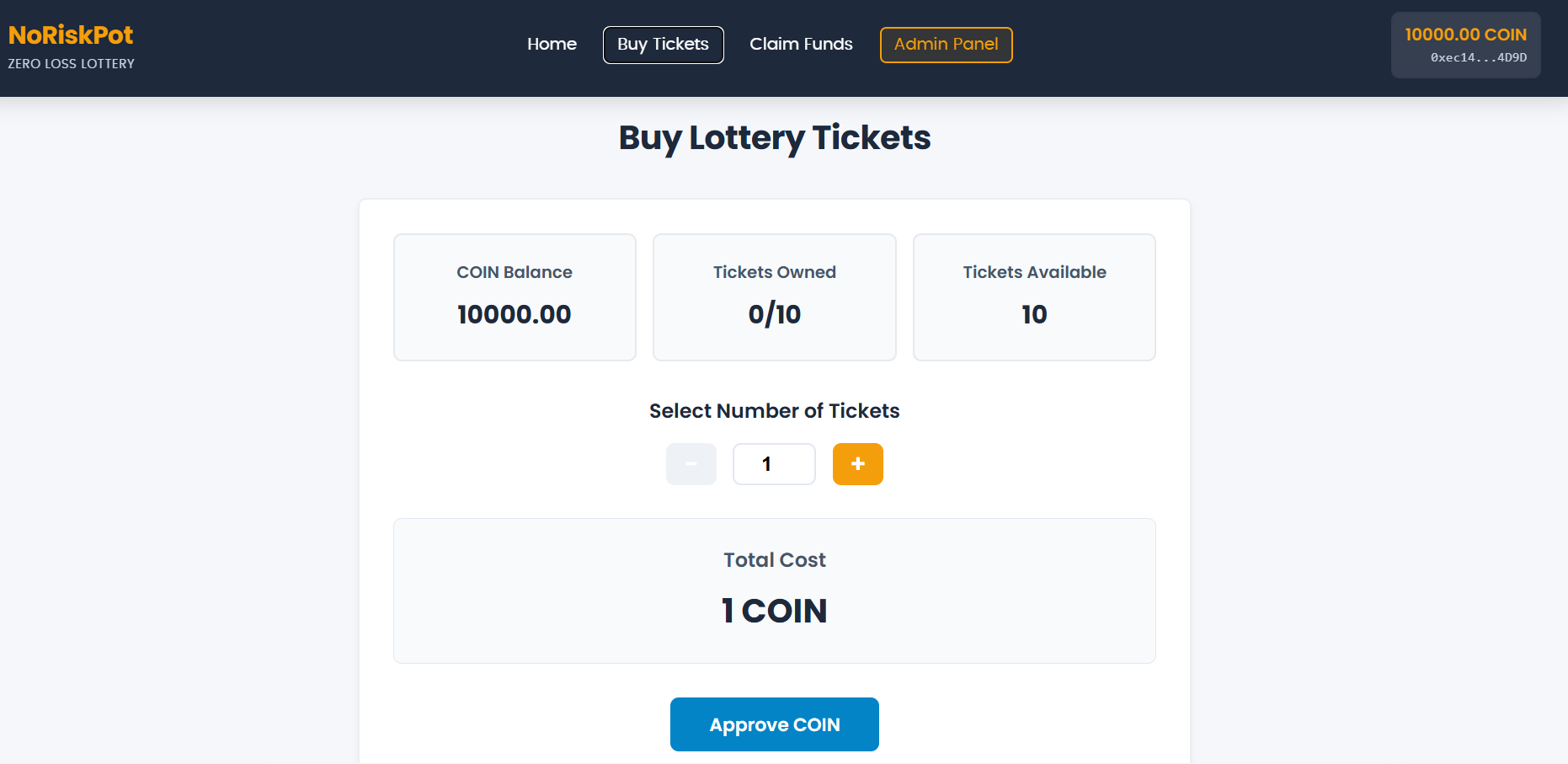Click the 0/10 tickets owned value
Screen dimensions: 1568x764
point(774,314)
